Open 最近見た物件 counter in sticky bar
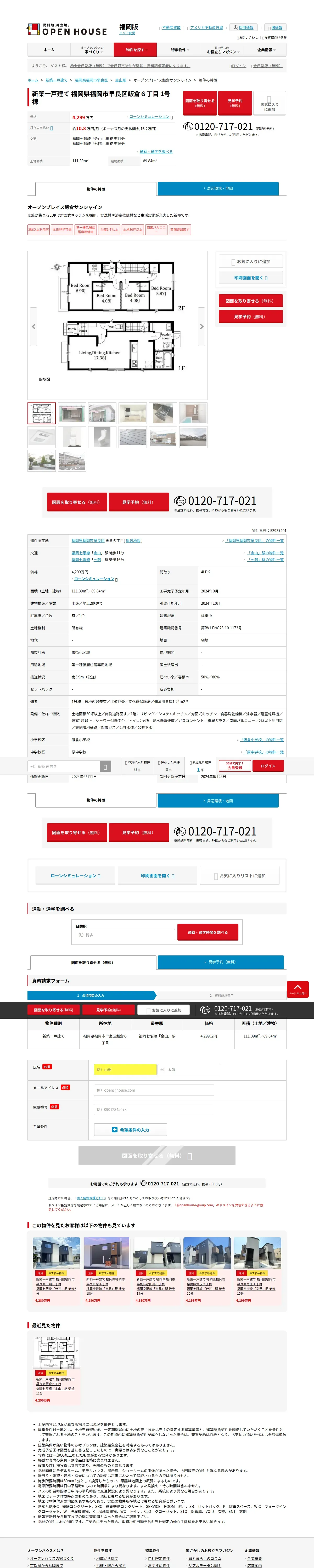Viewport: 314px width, 1568px height. 200,766
